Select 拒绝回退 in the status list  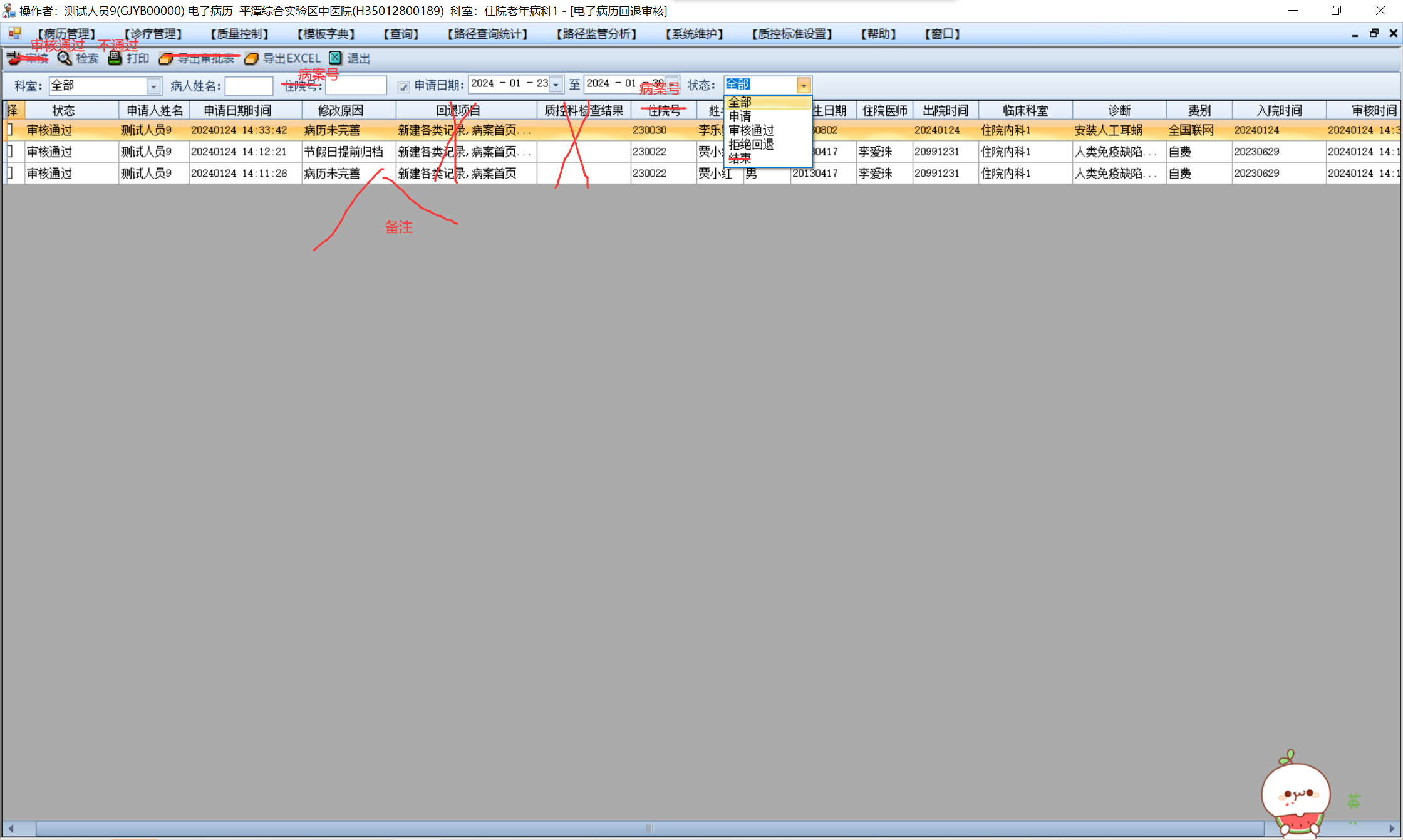[x=751, y=144]
